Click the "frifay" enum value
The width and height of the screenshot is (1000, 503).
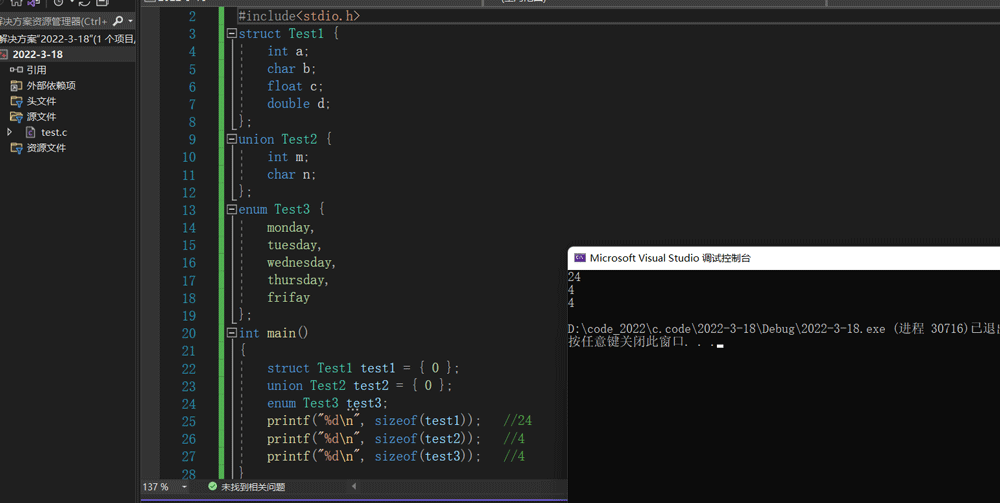288,298
